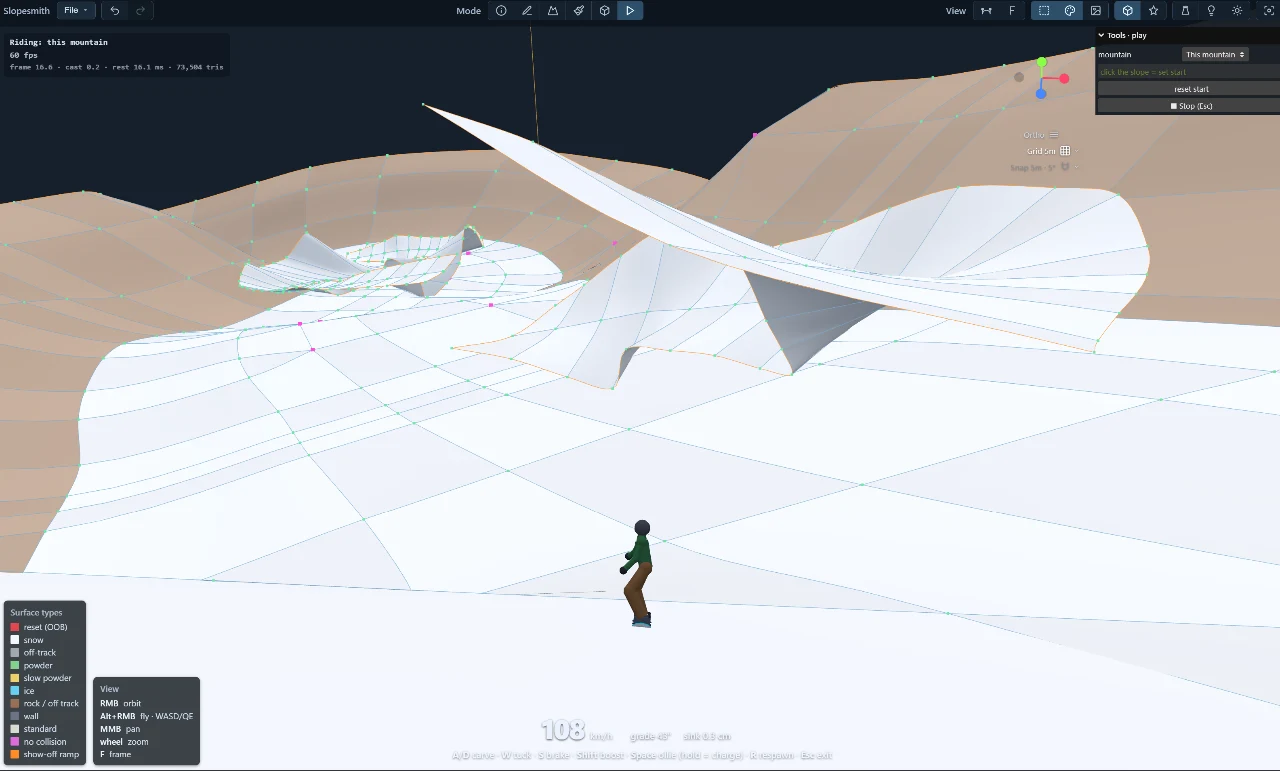Click the measure distance view icon
Screen dimensions: 1280x771
point(986,11)
